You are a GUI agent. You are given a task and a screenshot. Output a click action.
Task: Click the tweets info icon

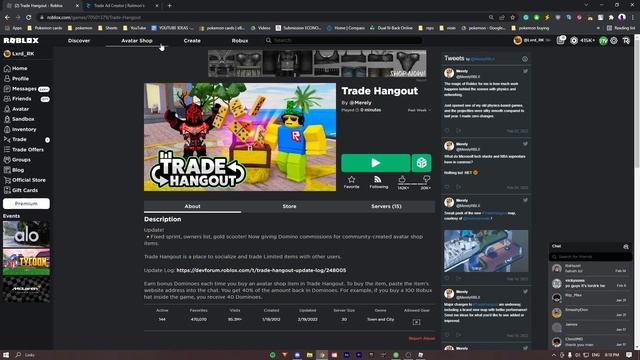[525, 59]
